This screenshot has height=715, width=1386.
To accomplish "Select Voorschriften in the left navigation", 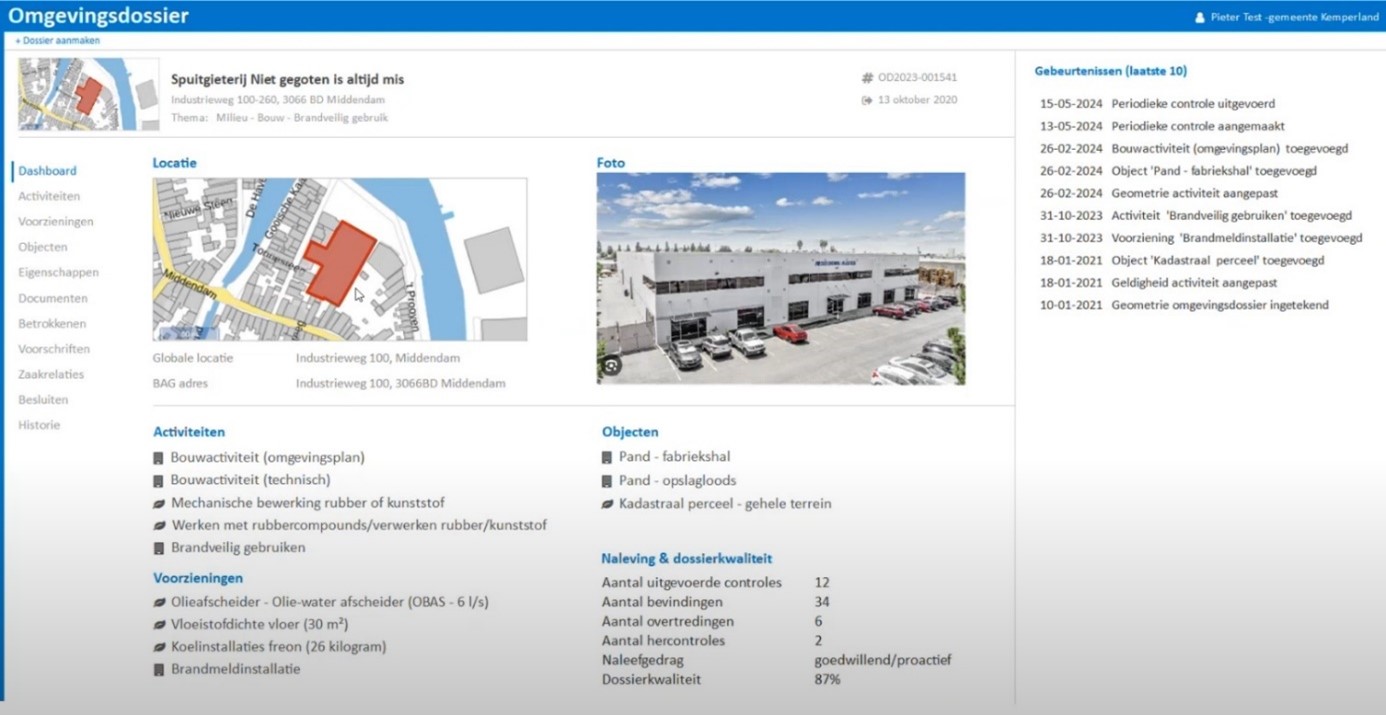I will [54, 349].
